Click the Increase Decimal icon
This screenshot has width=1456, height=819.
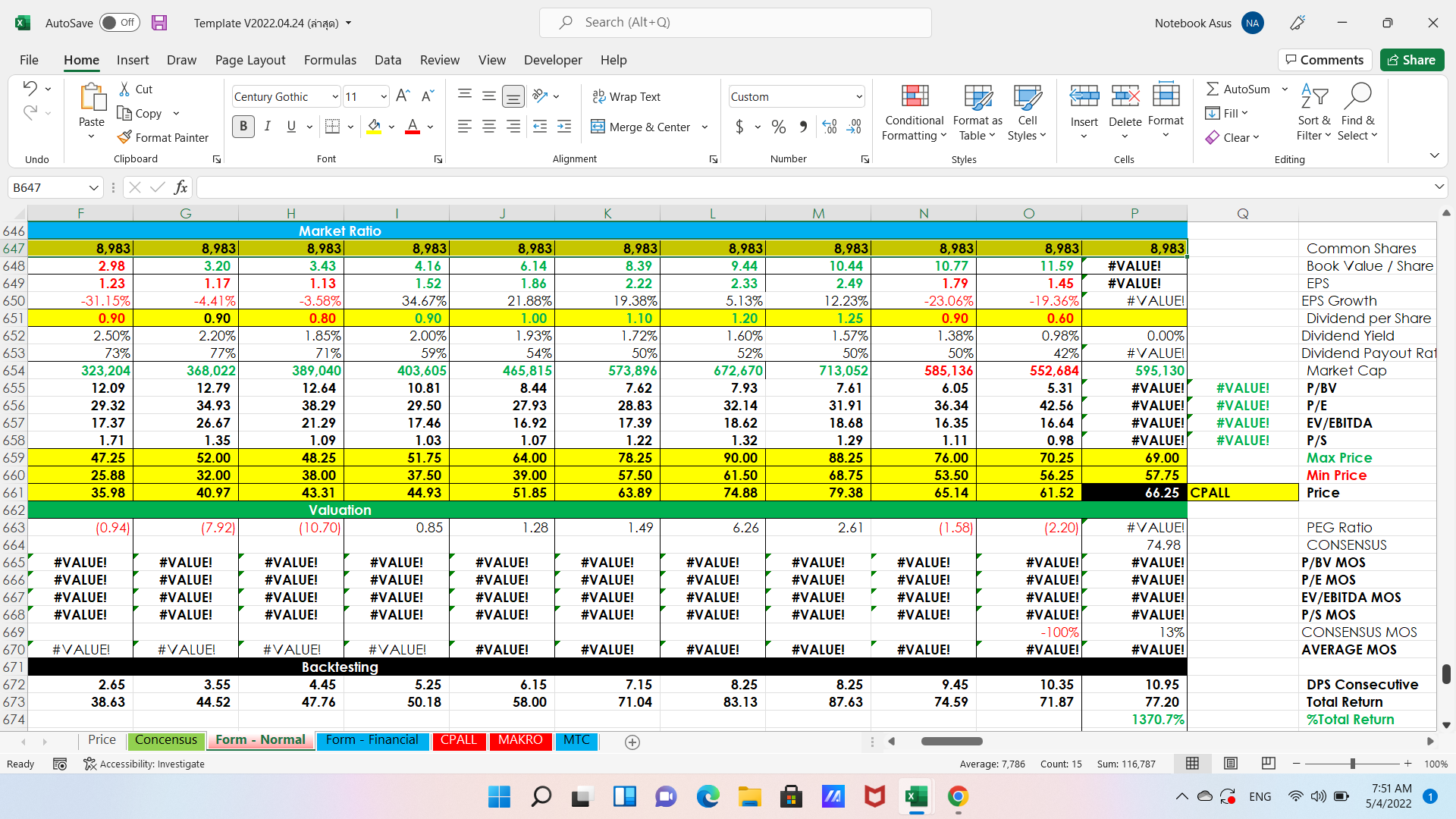coord(830,127)
